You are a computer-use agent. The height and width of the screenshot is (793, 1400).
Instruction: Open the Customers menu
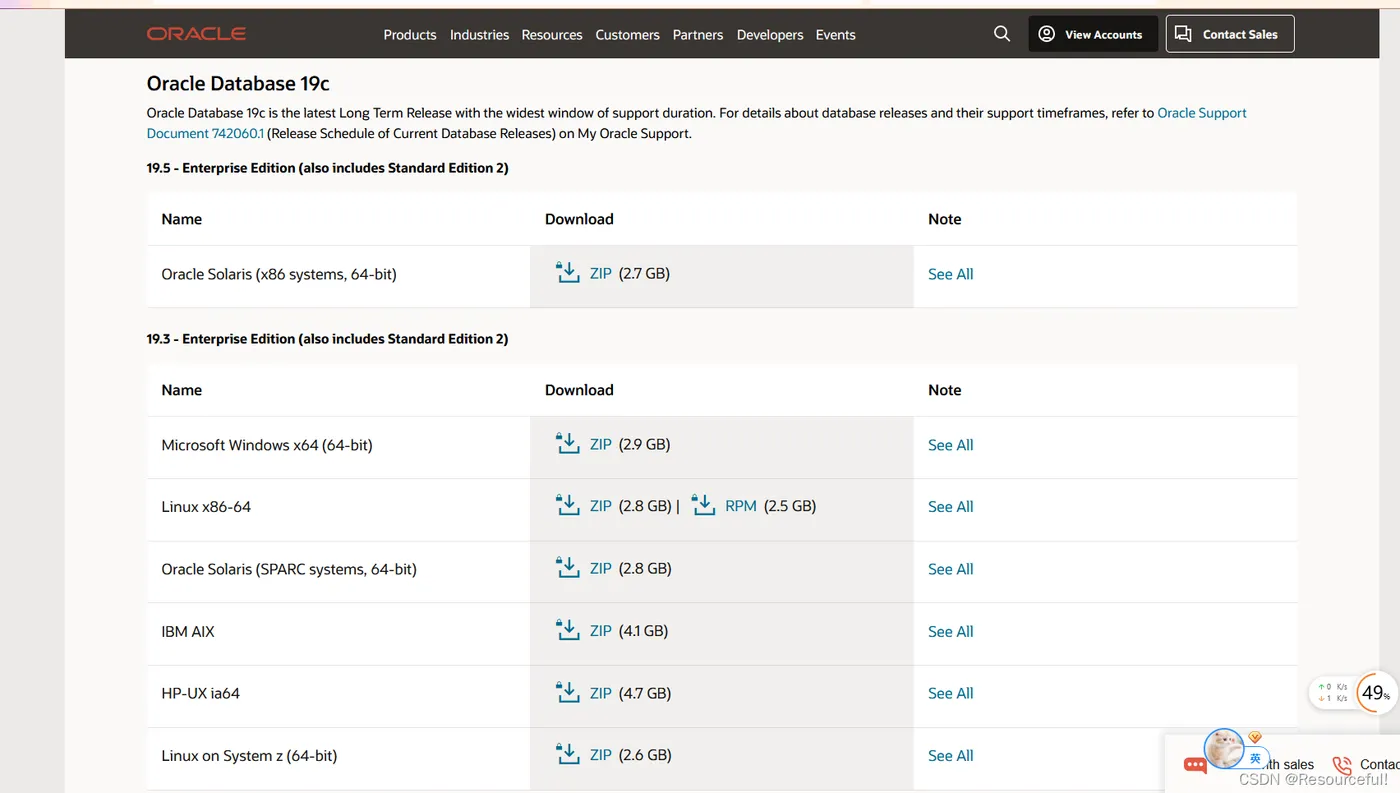pyautogui.click(x=627, y=34)
